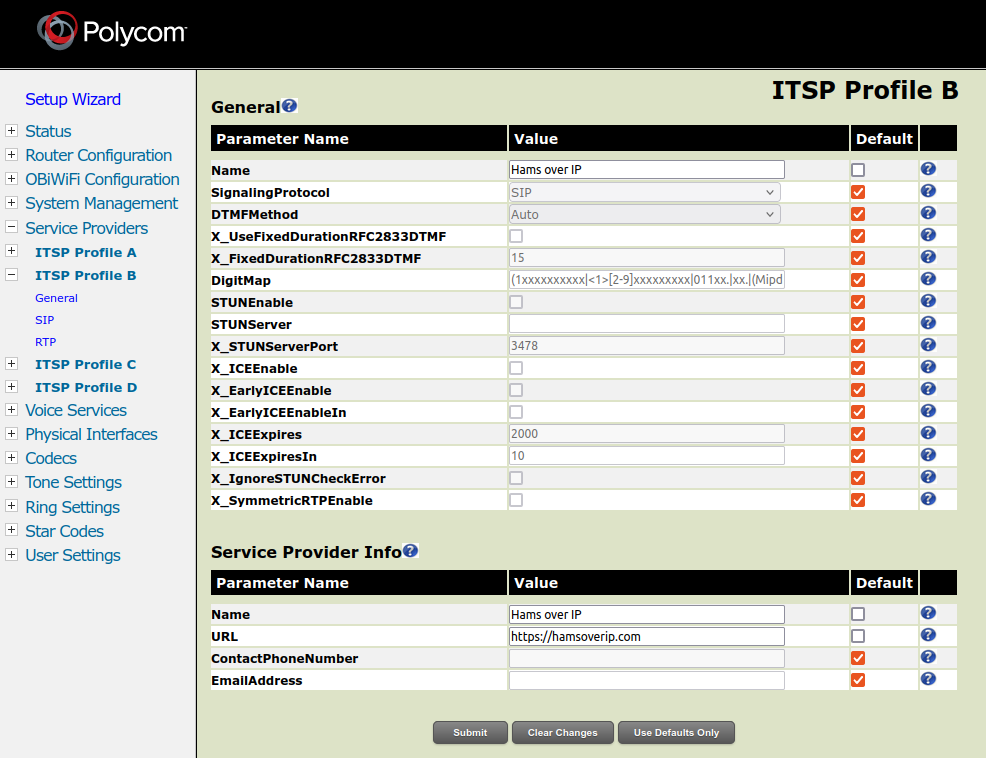The height and width of the screenshot is (758, 986).
Task: Click the General Name input field
Action: coord(646,170)
